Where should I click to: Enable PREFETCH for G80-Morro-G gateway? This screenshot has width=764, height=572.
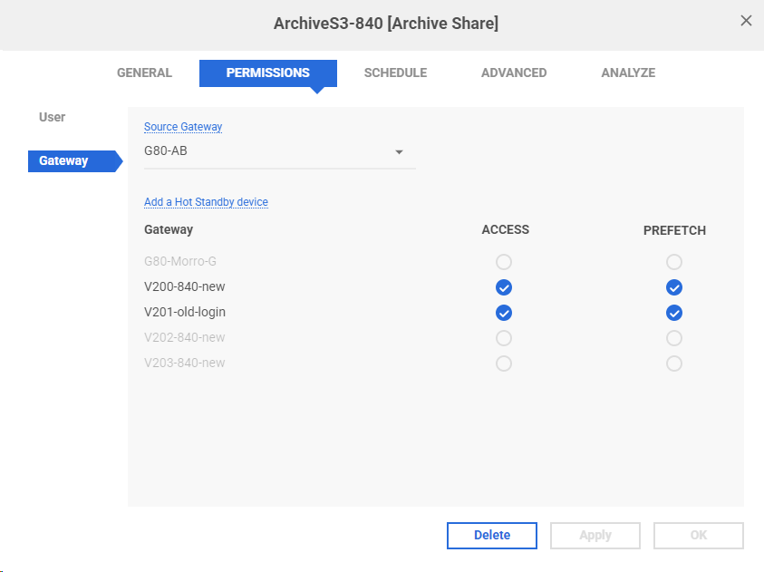[674, 262]
